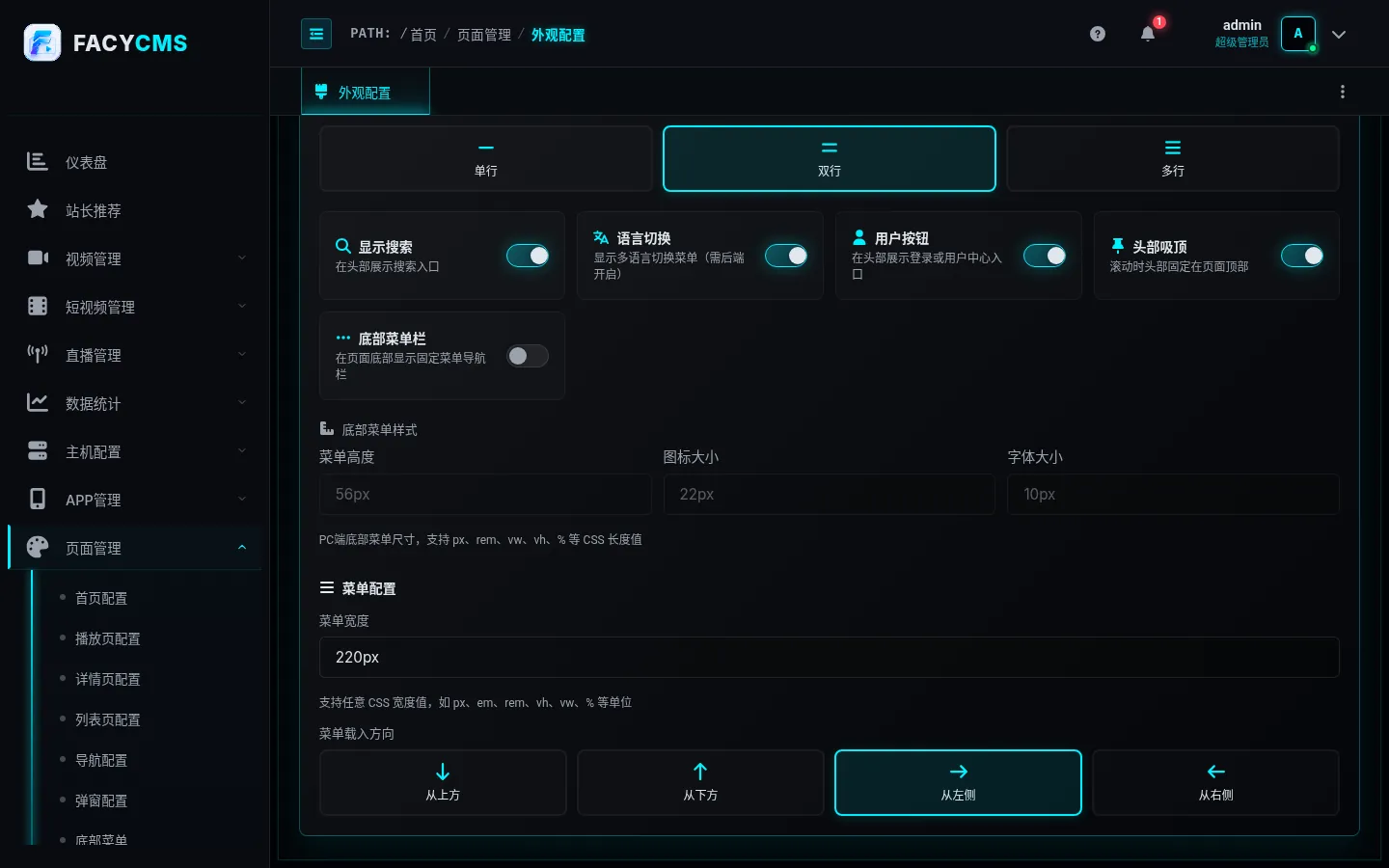Open the three-dot more options icon
1389x868 pixels.
(1343, 92)
